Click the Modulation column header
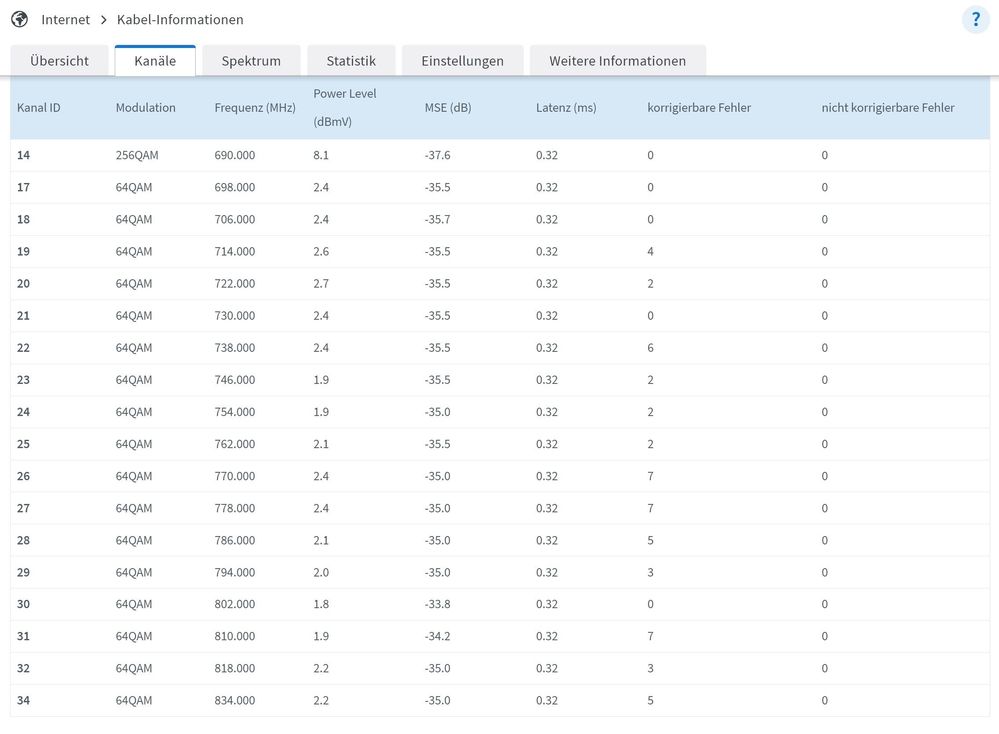 tap(145, 108)
